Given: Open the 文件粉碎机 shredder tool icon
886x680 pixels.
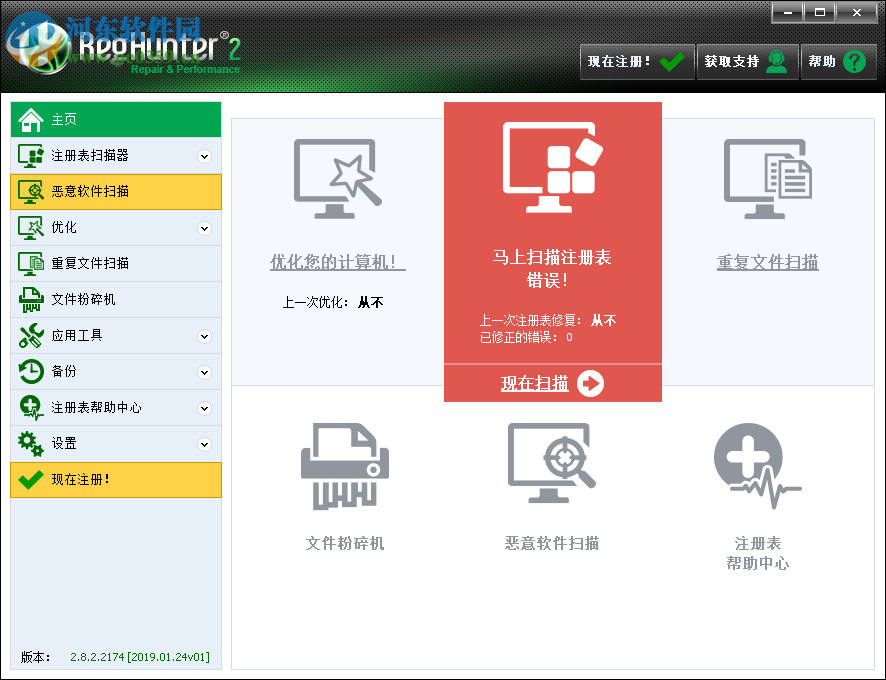Looking at the screenshot, I should [x=344, y=465].
